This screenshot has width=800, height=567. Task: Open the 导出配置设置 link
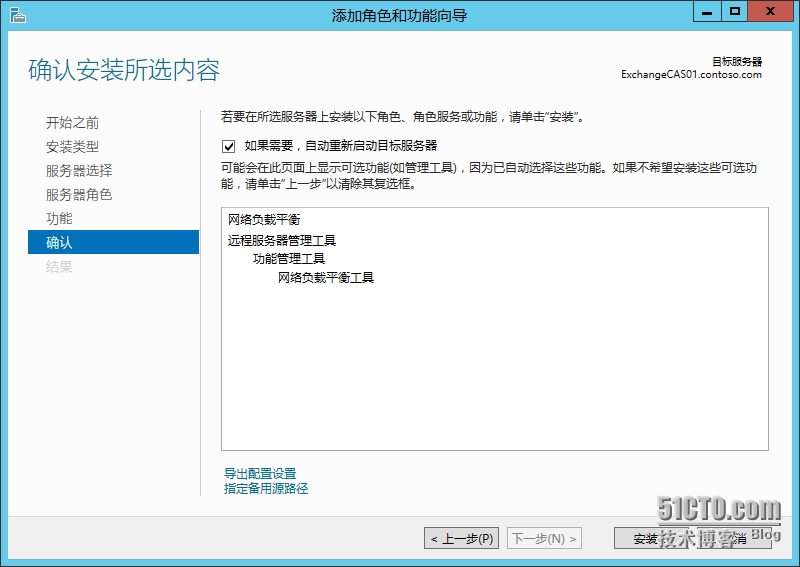[x=260, y=474]
